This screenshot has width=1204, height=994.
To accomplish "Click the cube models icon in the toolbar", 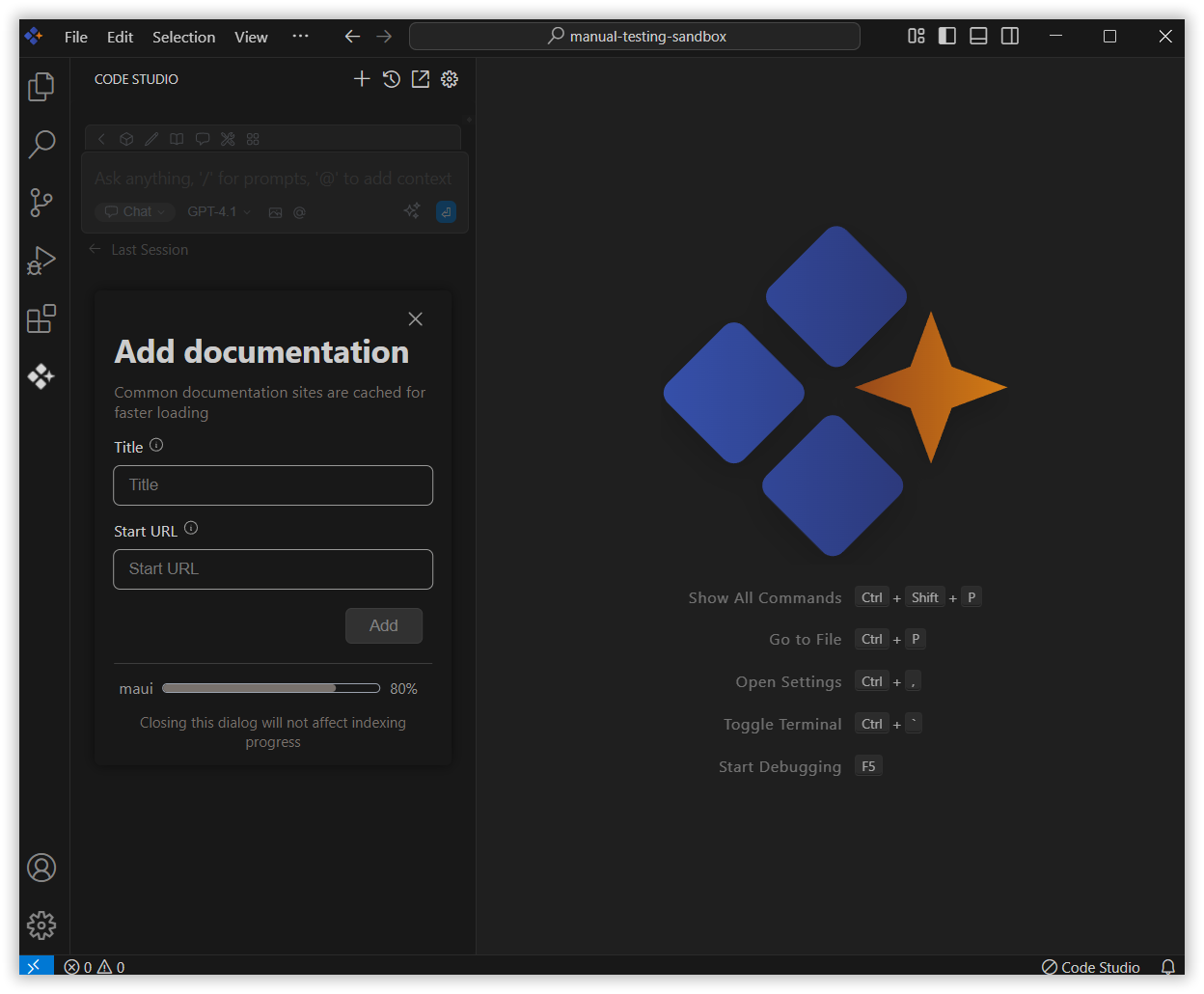I will click(x=126, y=139).
